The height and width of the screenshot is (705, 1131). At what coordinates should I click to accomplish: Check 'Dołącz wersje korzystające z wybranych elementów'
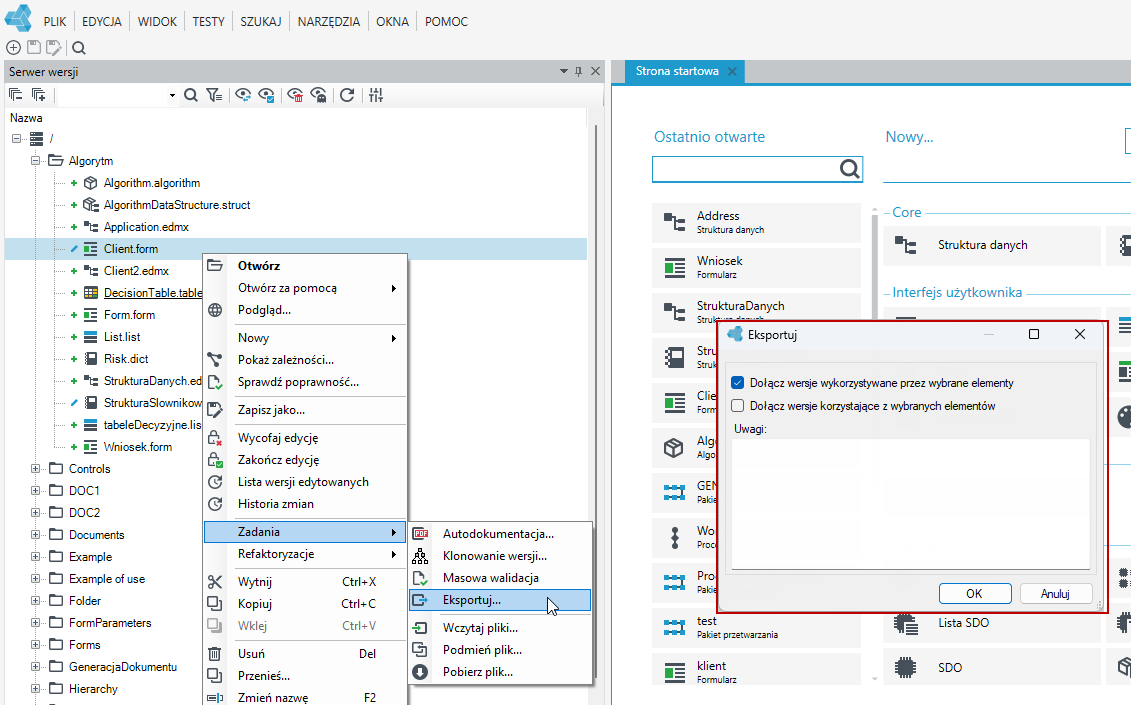[737, 406]
